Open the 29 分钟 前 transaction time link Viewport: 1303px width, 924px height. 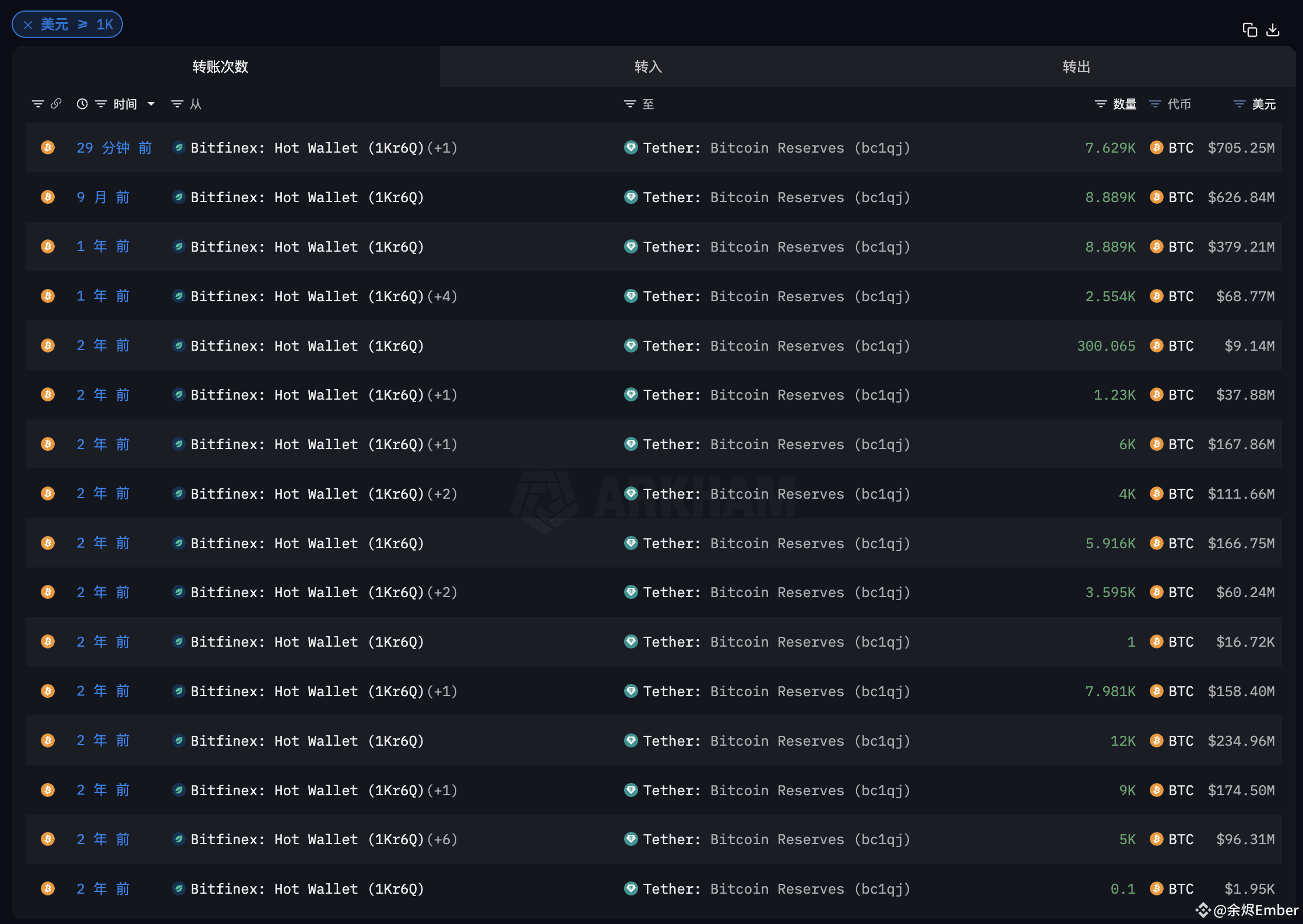click(x=114, y=148)
